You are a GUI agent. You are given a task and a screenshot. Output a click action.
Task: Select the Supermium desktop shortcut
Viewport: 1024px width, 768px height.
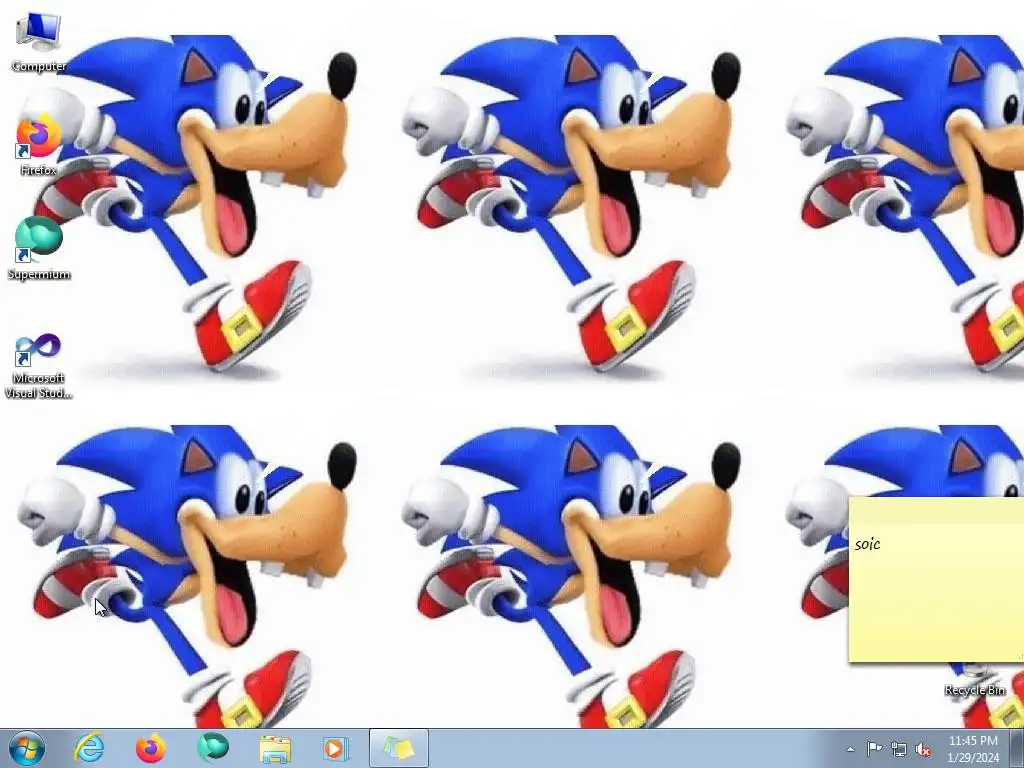pos(39,249)
